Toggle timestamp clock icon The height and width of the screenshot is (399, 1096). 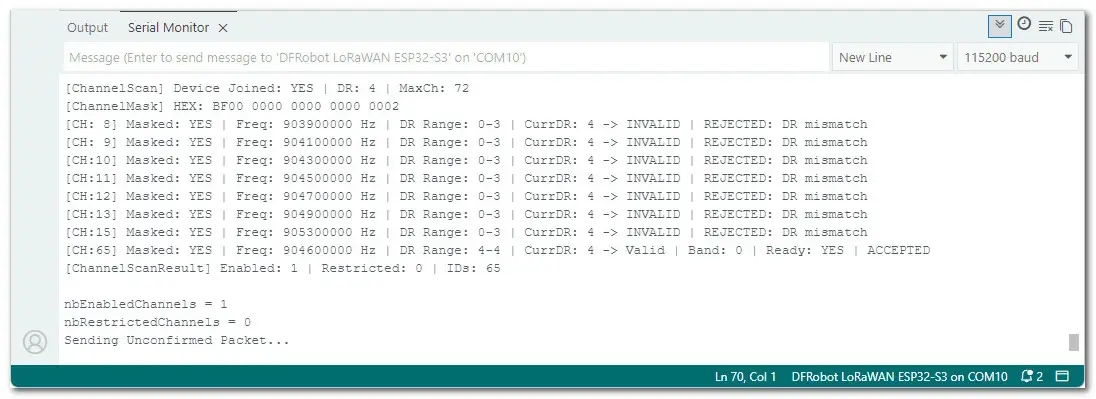[1023, 24]
